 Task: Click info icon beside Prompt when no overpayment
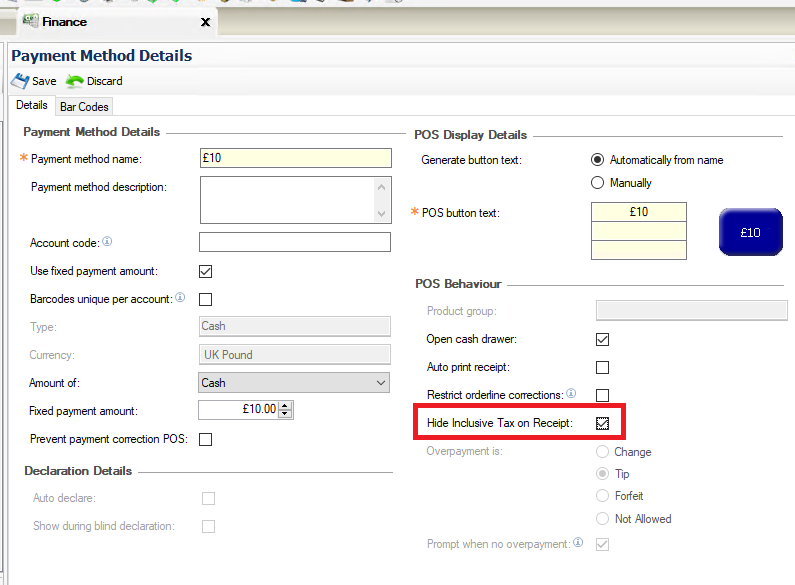[x=578, y=542]
